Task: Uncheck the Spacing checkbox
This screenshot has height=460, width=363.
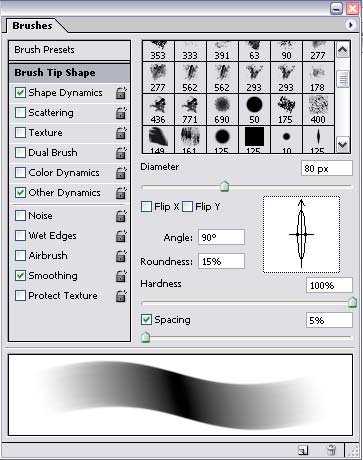Action: click(x=146, y=320)
